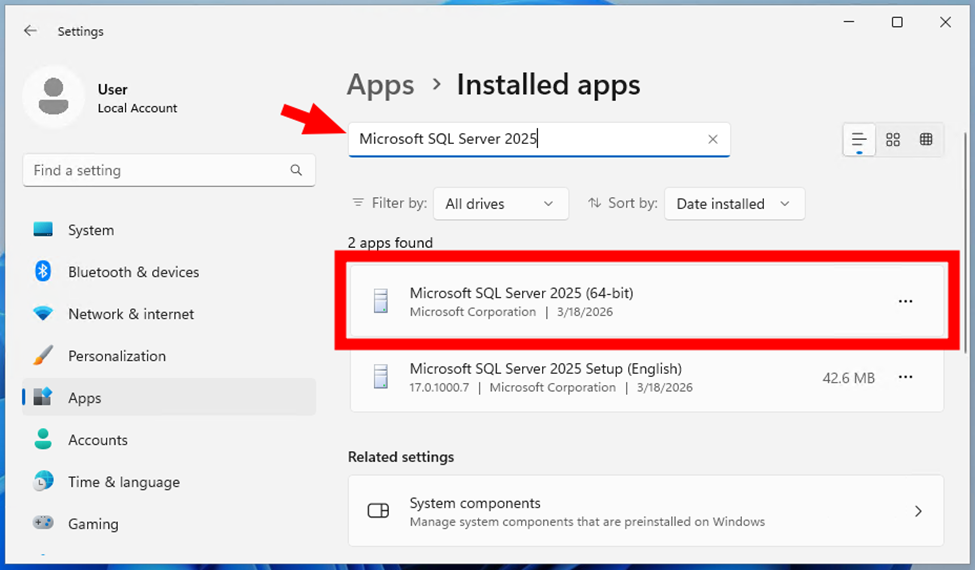Viewport: 975px width, 570px height.
Task: Open more options for SQL Server 2025 (64-bit)
Action: 905,301
